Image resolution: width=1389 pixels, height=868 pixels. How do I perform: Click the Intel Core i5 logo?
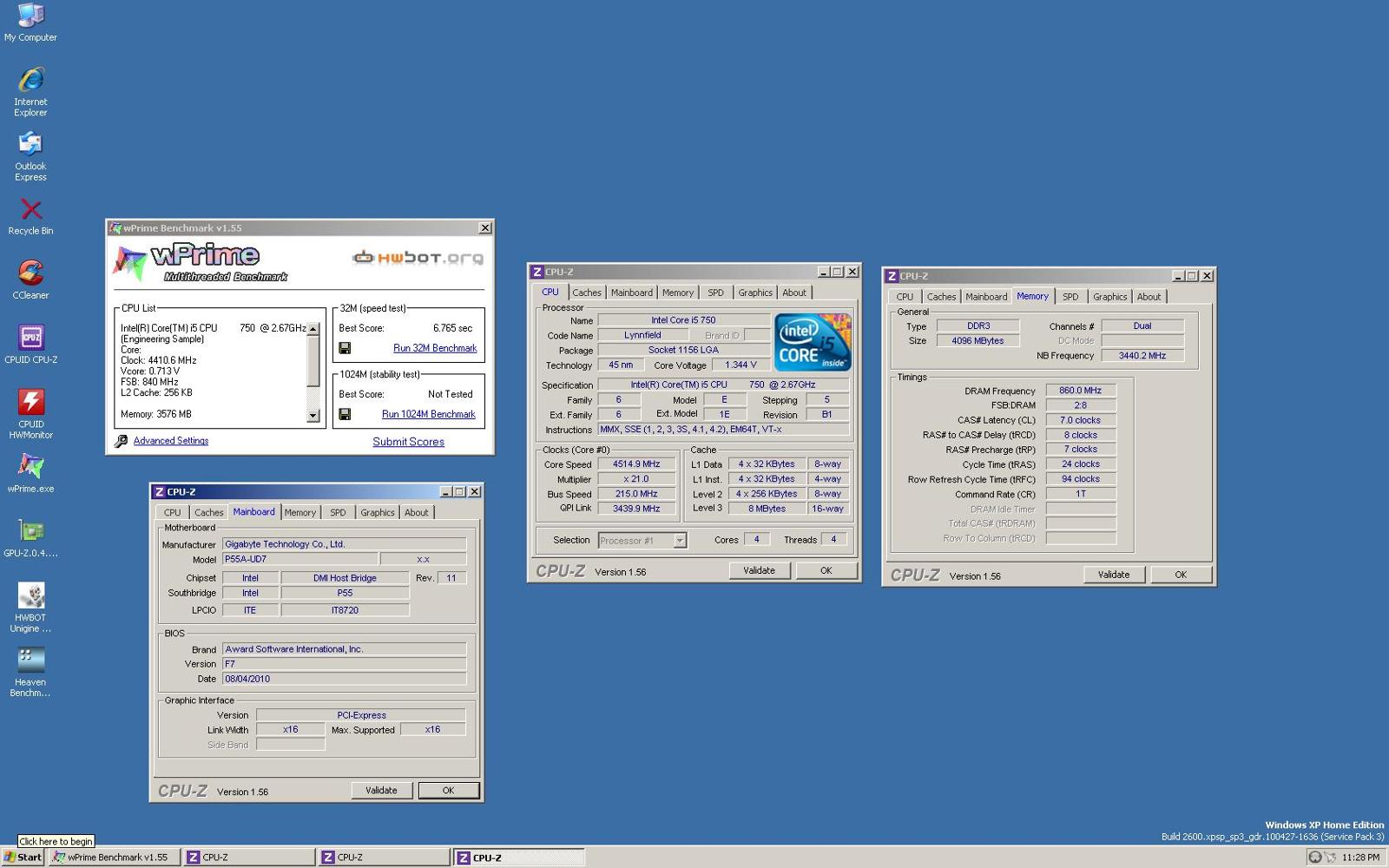(813, 343)
